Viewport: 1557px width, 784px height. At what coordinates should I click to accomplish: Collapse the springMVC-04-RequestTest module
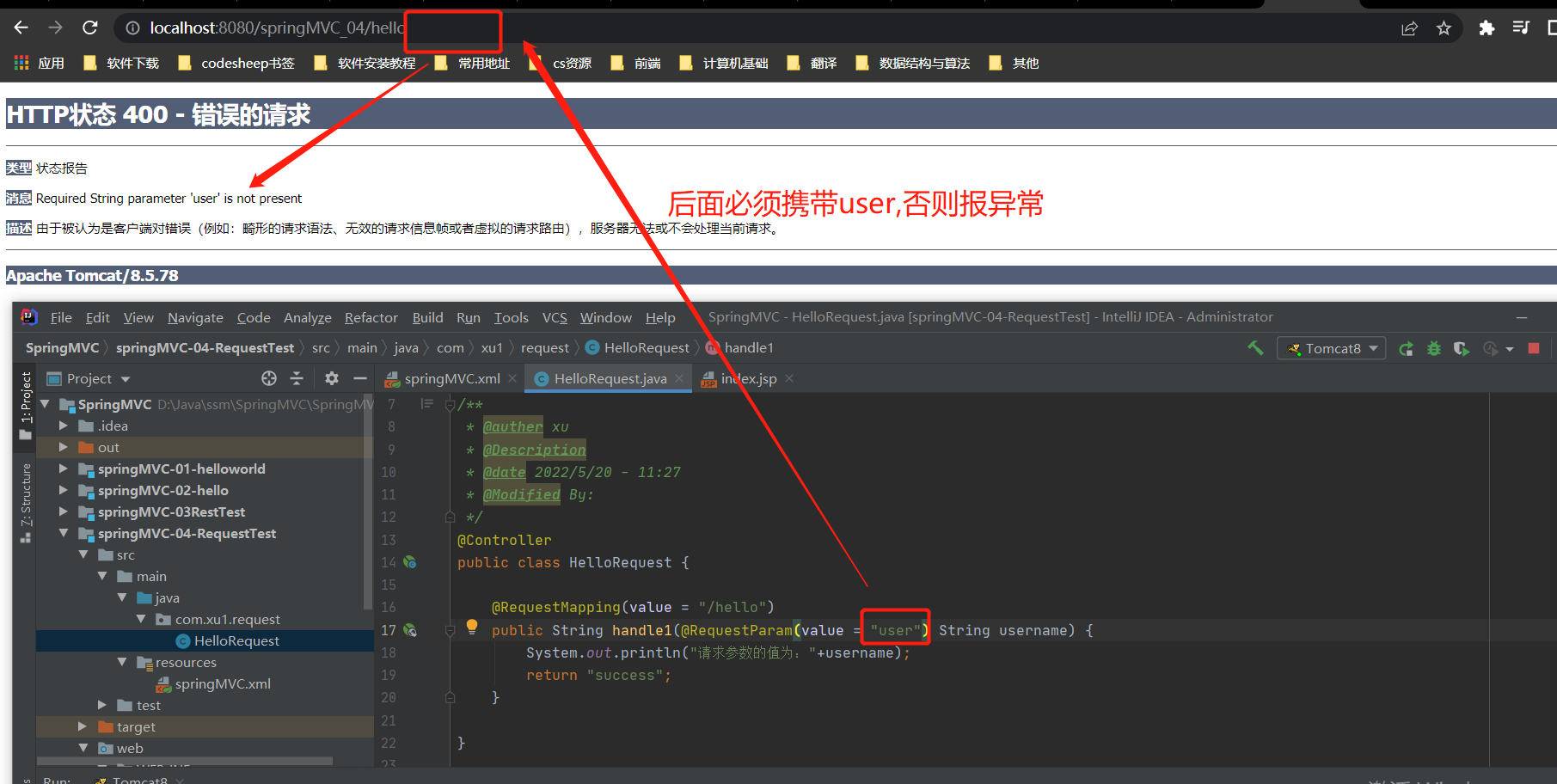point(63,533)
